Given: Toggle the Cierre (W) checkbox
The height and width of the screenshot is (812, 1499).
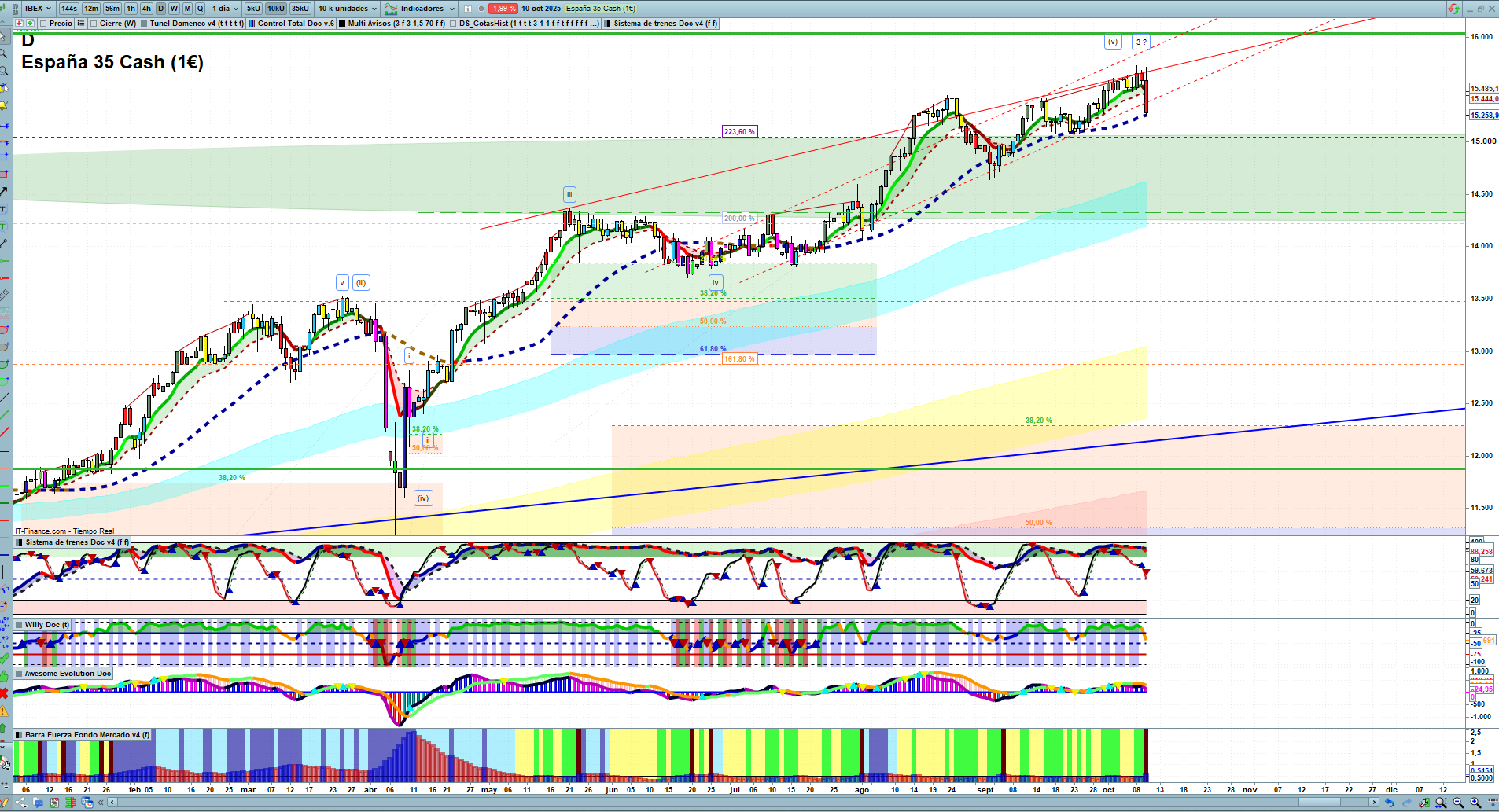Looking at the screenshot, I should [94, 24].
